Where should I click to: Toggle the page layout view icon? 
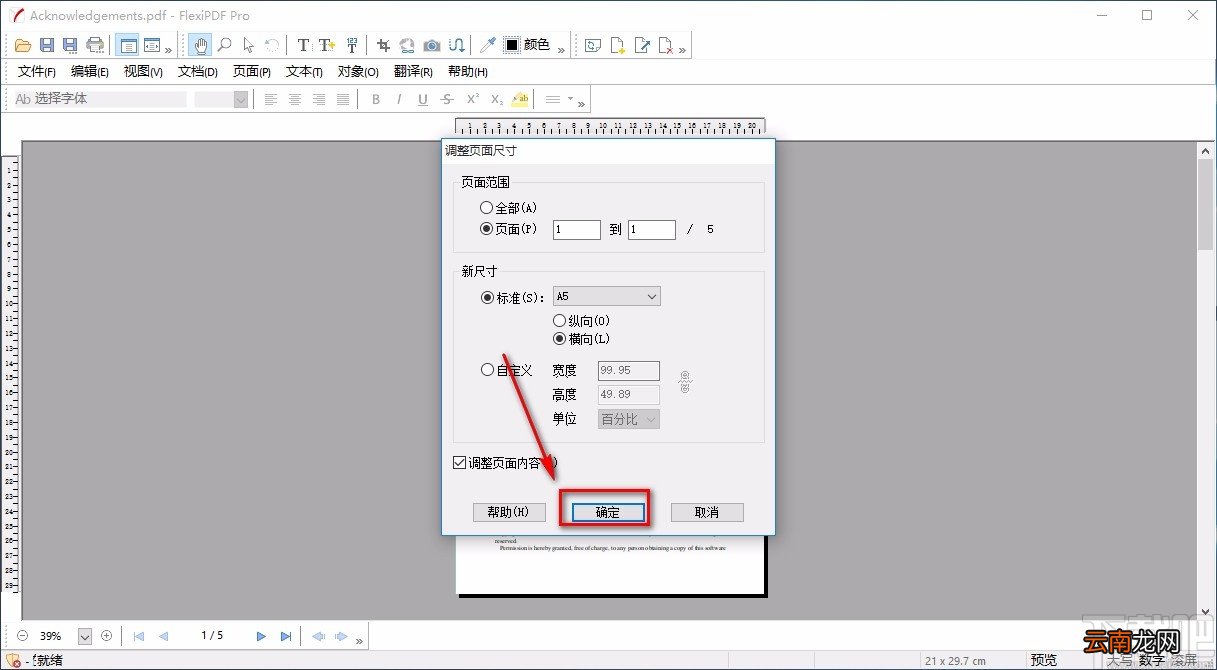pos(127,45)
